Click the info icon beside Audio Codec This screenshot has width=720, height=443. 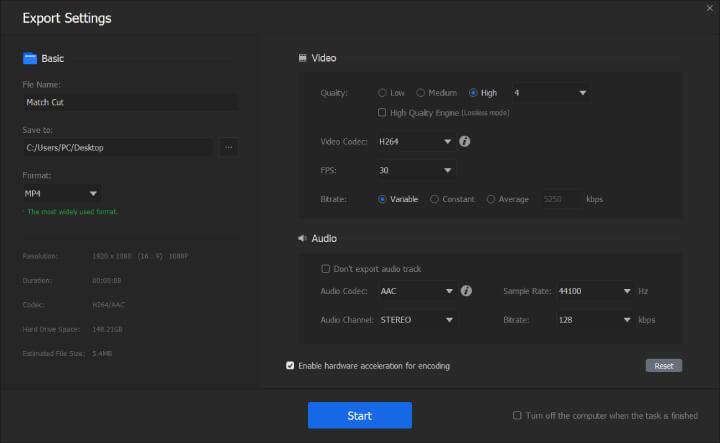[x=466, y=291]
